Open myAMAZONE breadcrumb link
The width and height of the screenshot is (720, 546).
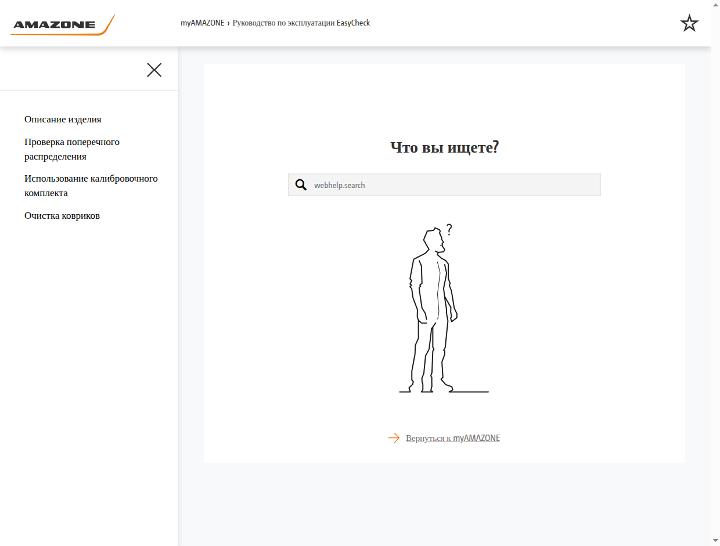tap(202, 23)
